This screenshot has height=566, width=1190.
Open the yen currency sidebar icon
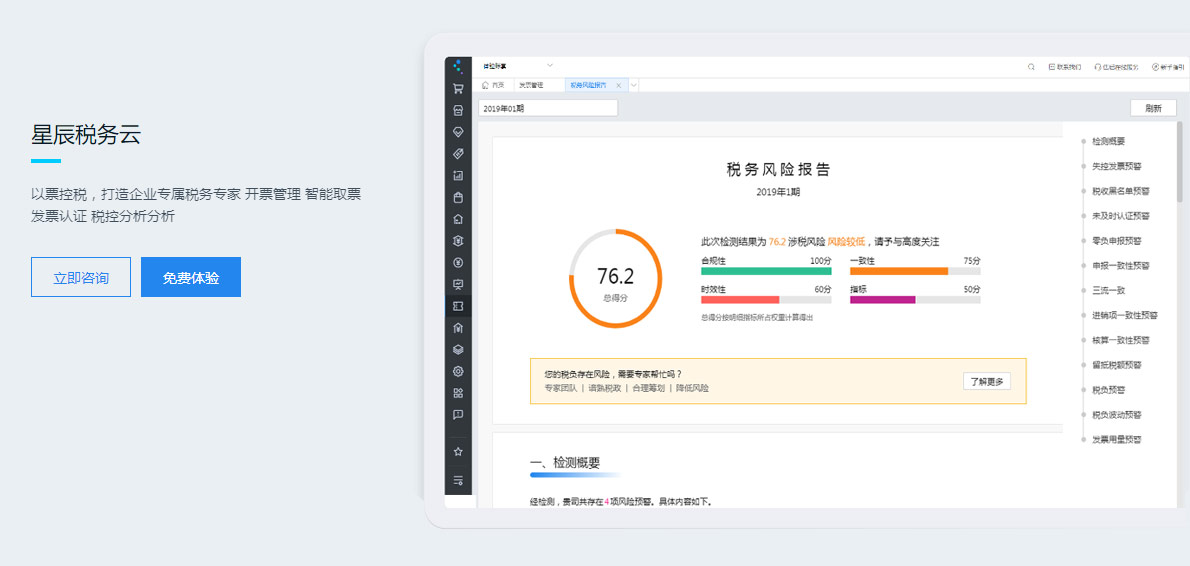(458, 263)
